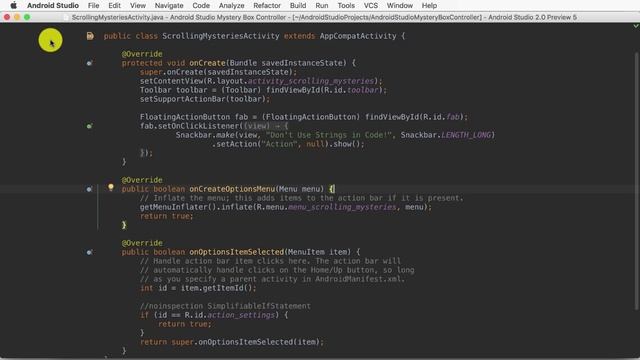Click the green inspection status checkmark

636,26
